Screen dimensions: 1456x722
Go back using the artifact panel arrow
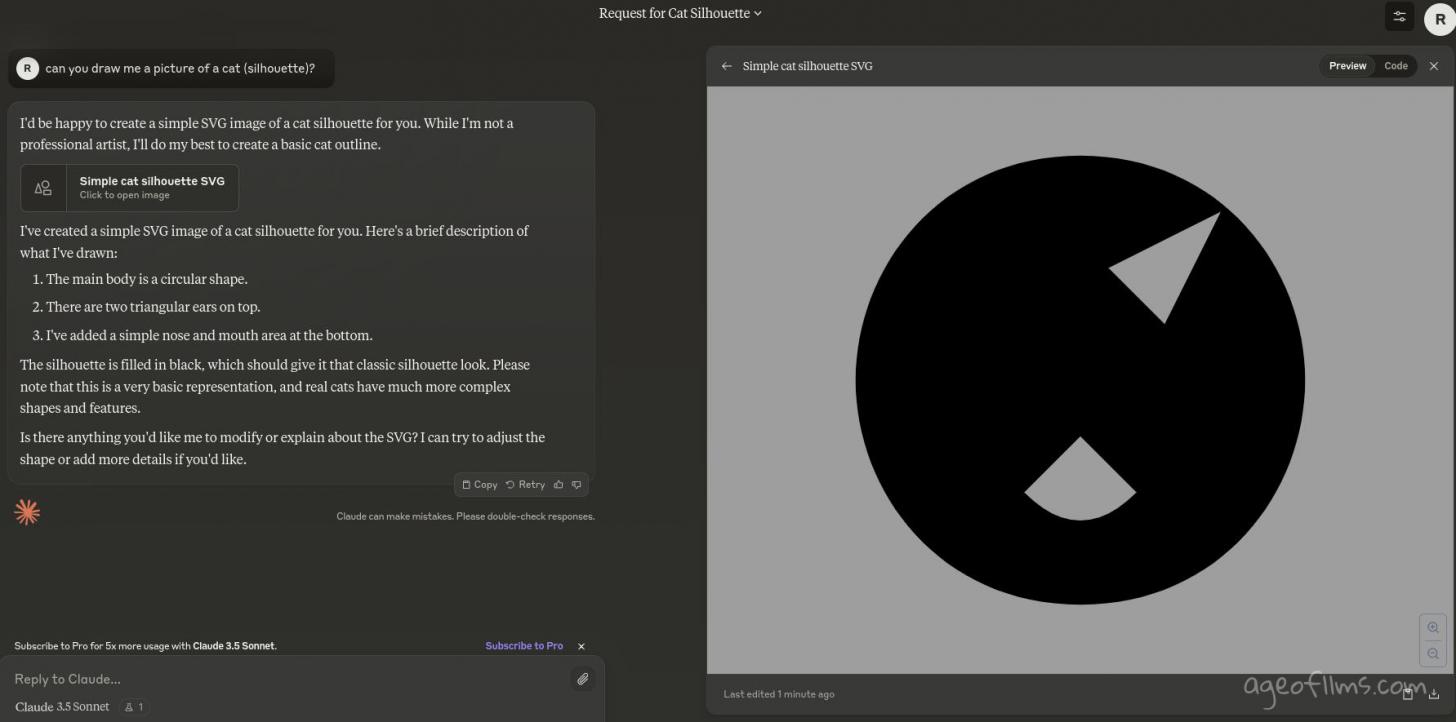(x=727, y=66)
